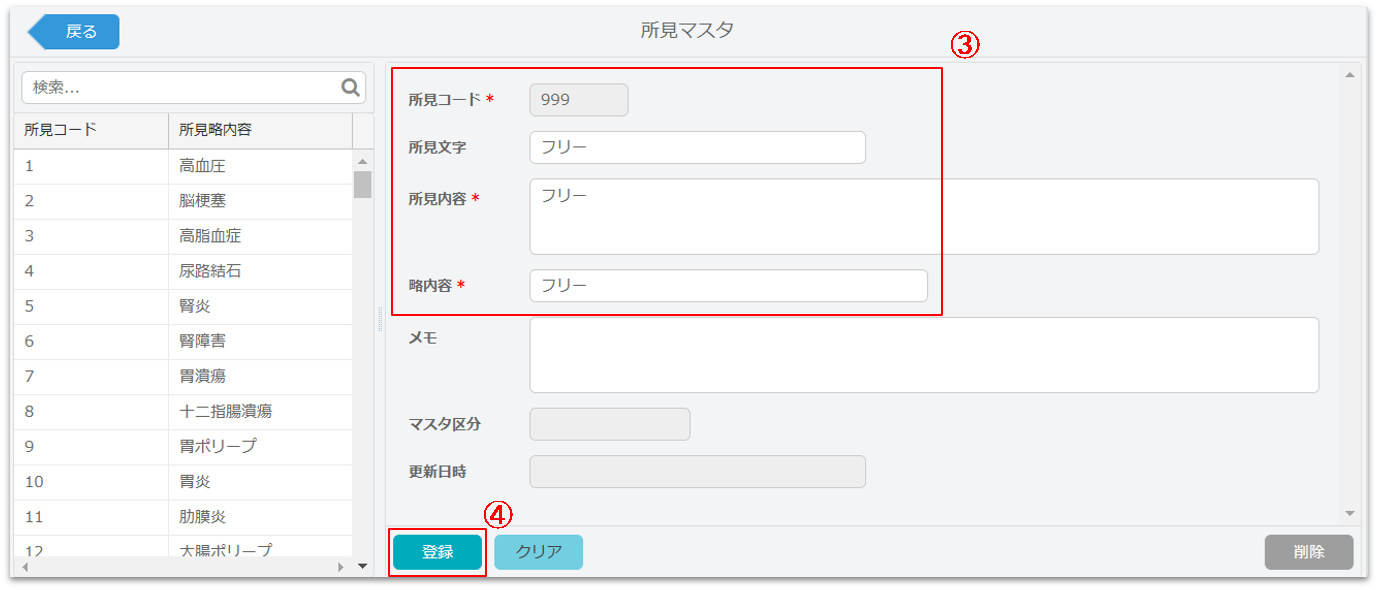Select the 胃ポリープ row
The width and height of the screenshot is (1378, 590).
click(x=183, y=446)
